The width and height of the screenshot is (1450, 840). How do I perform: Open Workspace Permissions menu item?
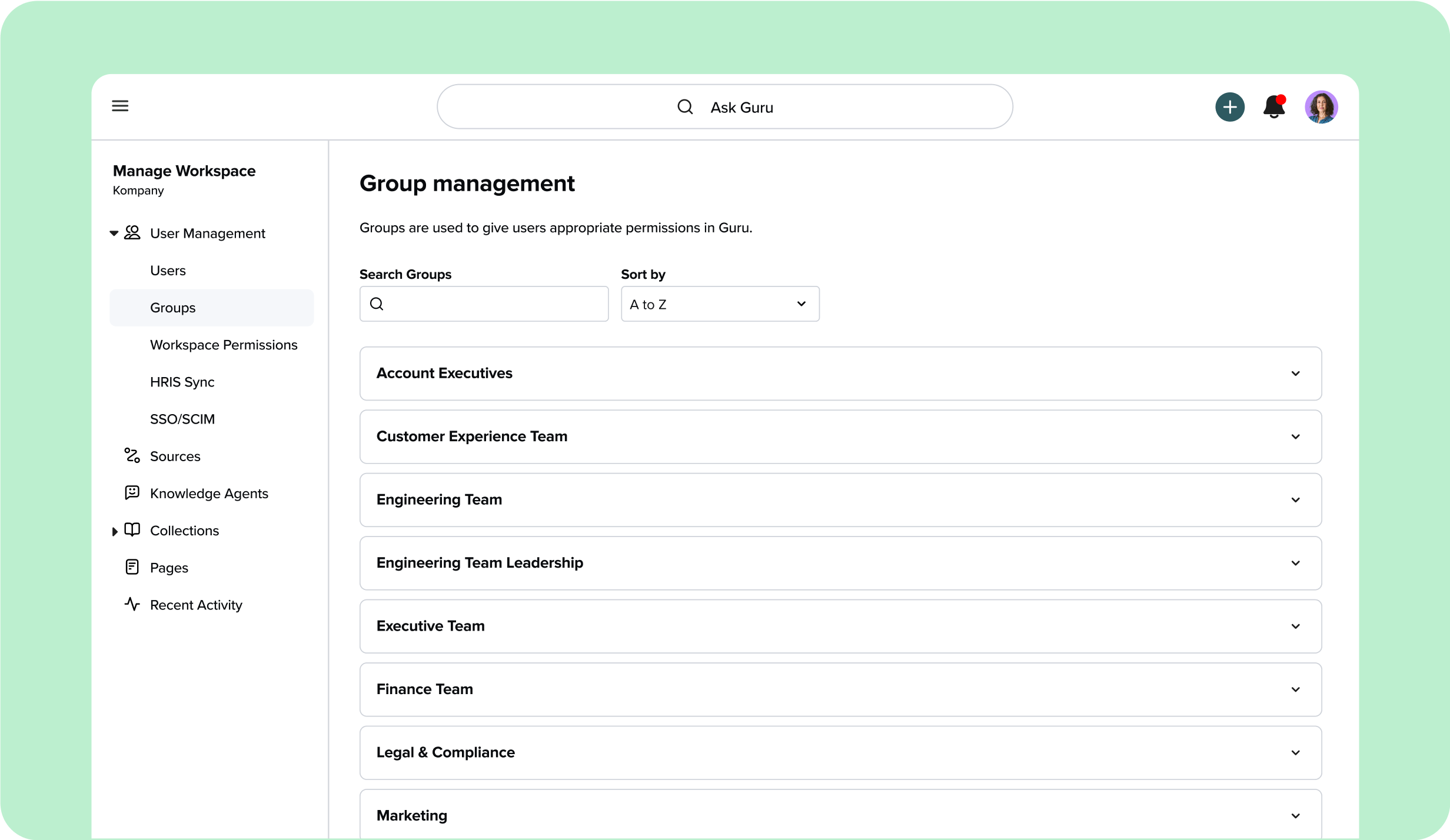coord(224,345)
